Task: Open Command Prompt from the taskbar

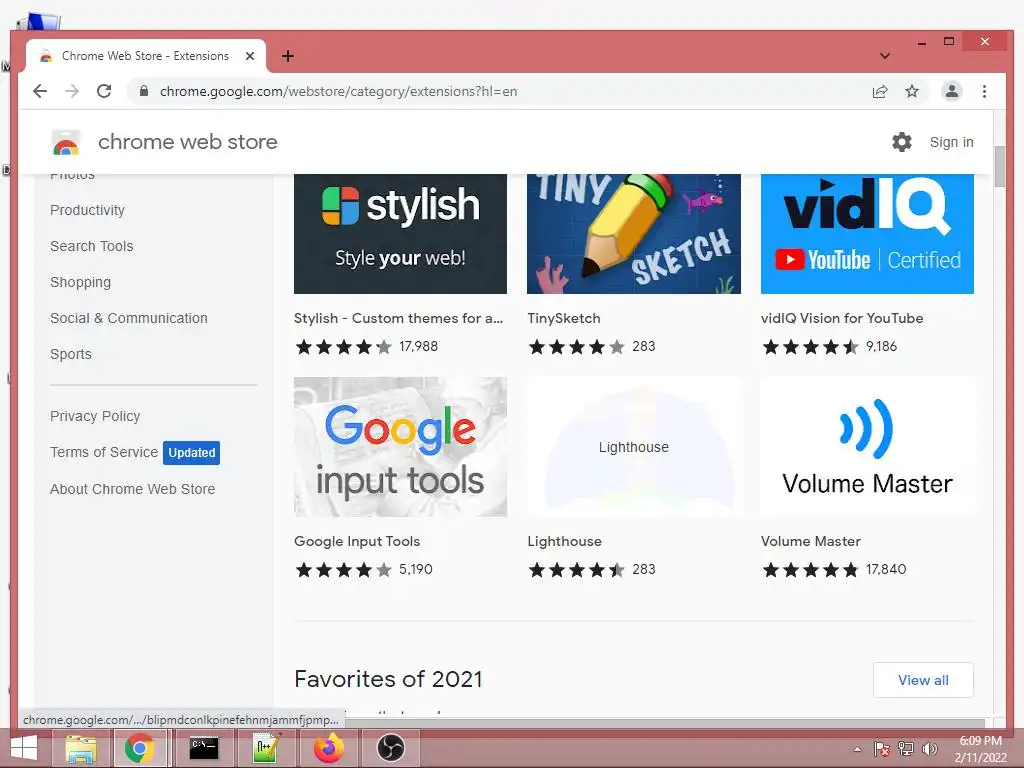Action: point(204,748)
